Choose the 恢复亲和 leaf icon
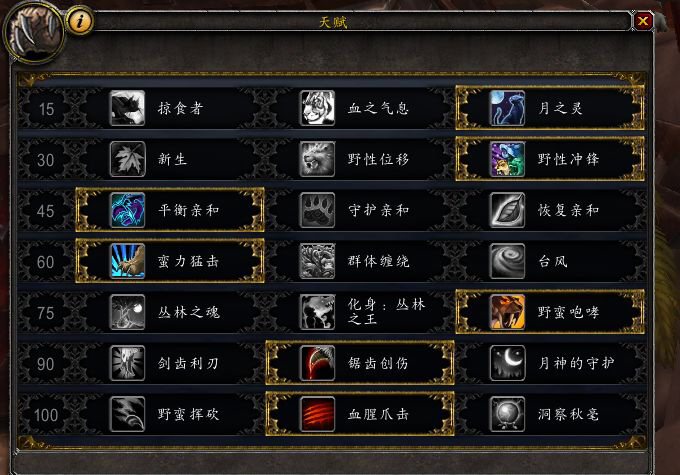 point(507,210)
